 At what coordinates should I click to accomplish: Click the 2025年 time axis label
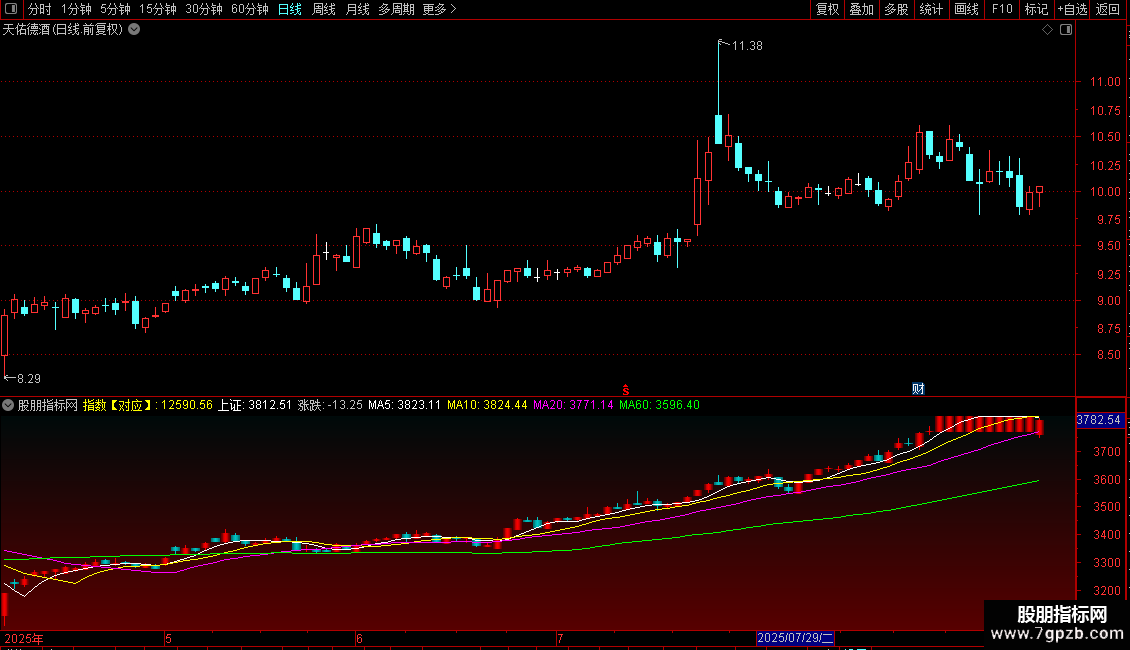click(x=24, y=638)
